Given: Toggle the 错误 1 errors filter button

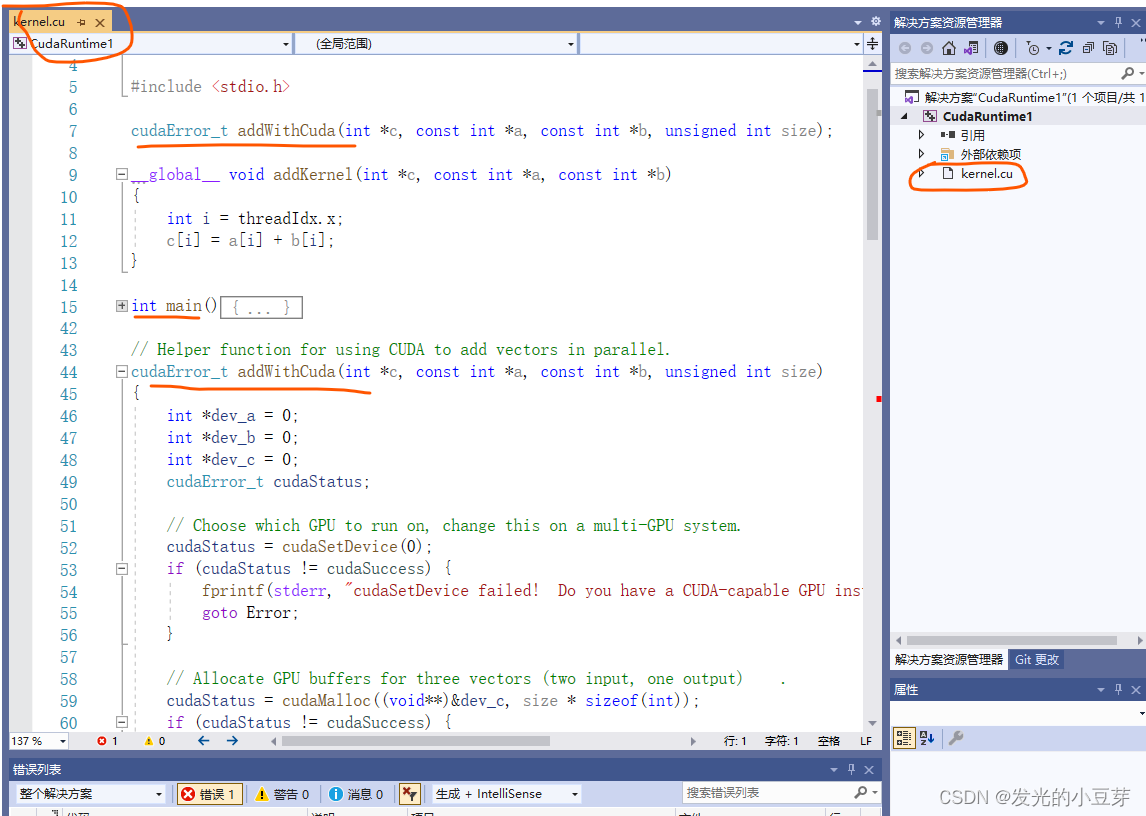Looking at the screenshot, I should point(209,794).
